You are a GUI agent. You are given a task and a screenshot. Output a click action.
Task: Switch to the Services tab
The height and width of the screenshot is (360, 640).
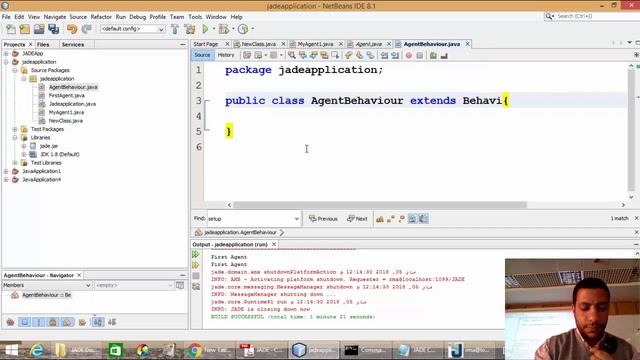click(x=73, y=44)
